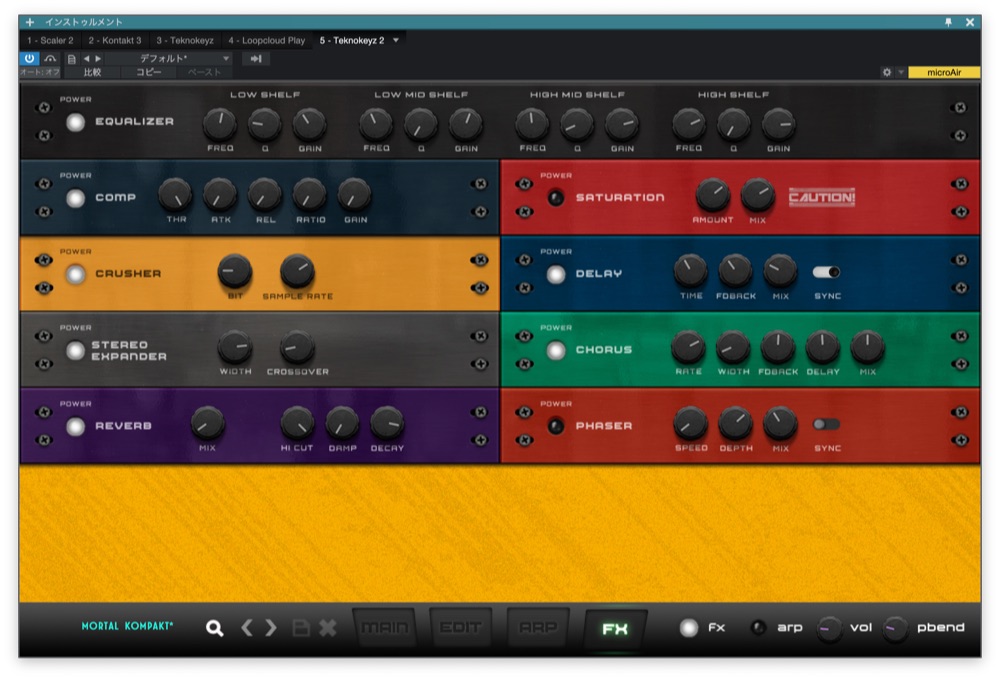Pin the instrument window
This screenshot has height=679, width=1000.
948,22
